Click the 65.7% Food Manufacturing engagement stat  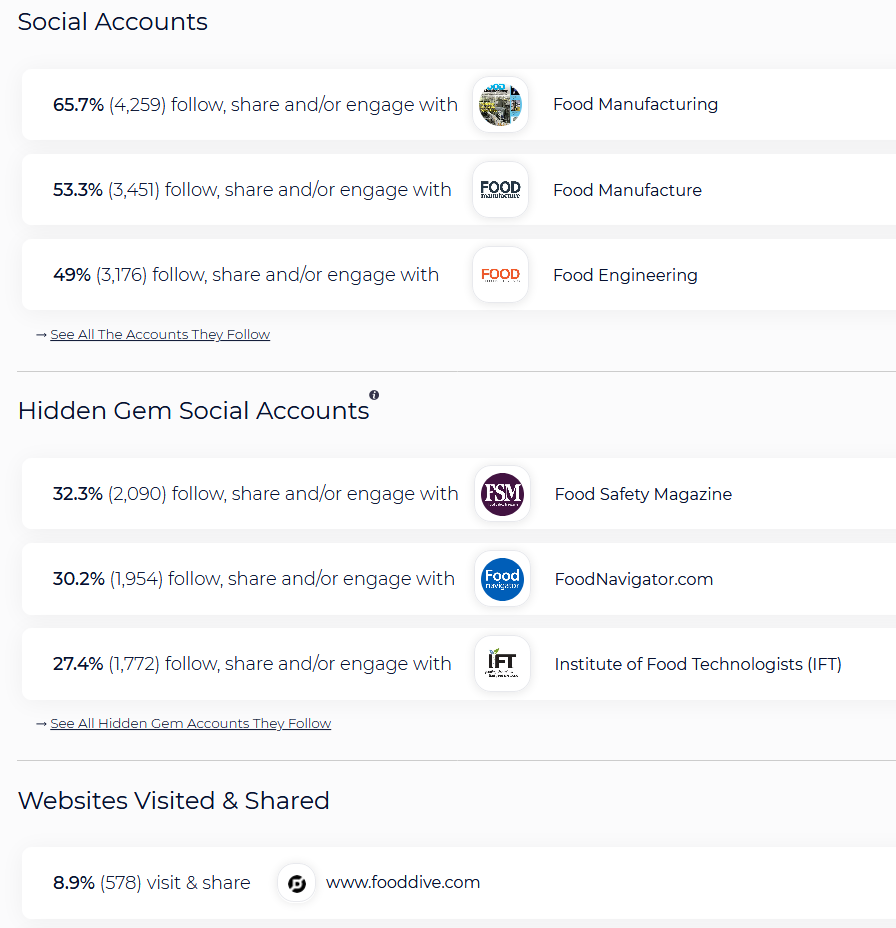255,105
